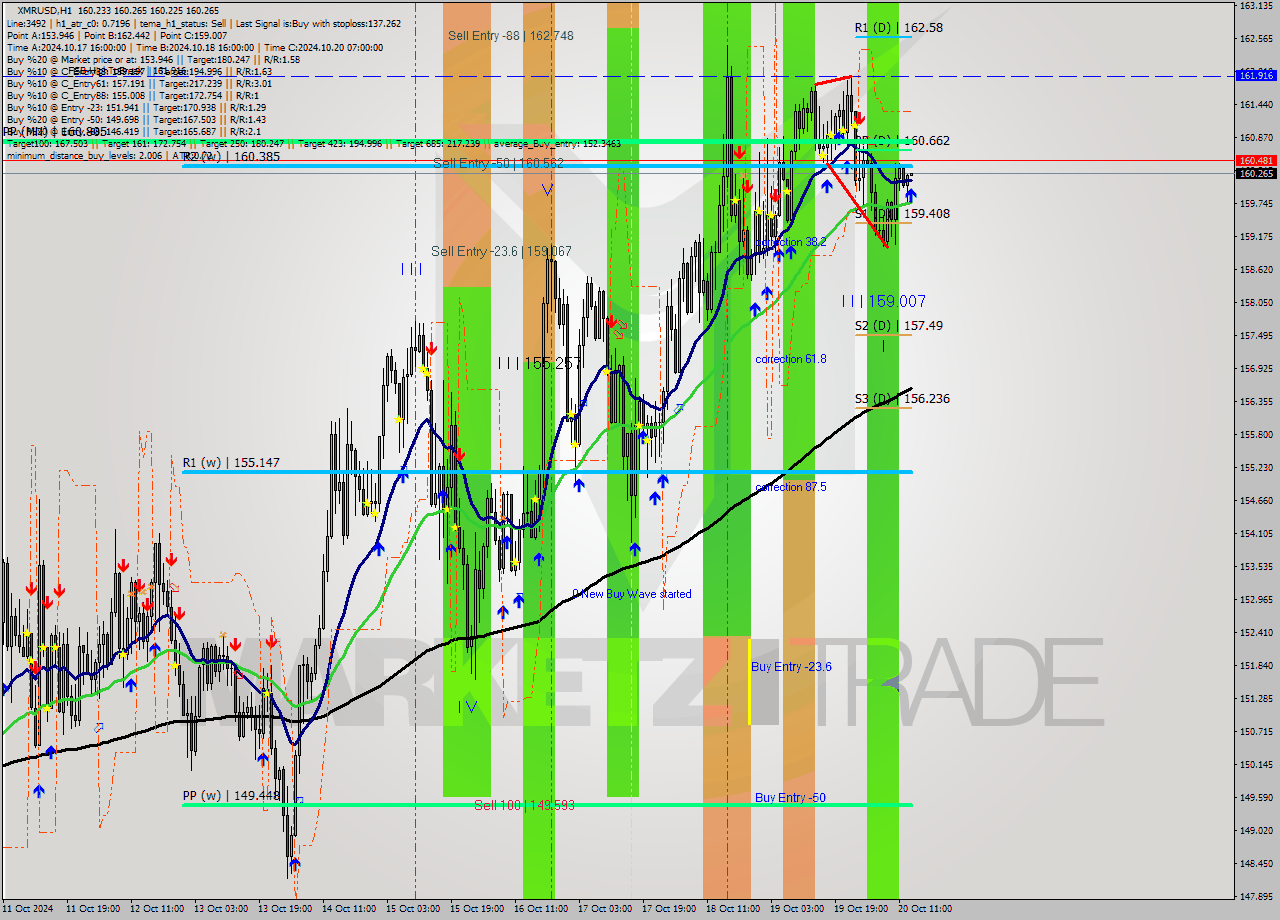1280x920 pixels.
Task: Click the 'Sell Entry -23.6 | 159.067' label
Action: click(x=501, y=251)
